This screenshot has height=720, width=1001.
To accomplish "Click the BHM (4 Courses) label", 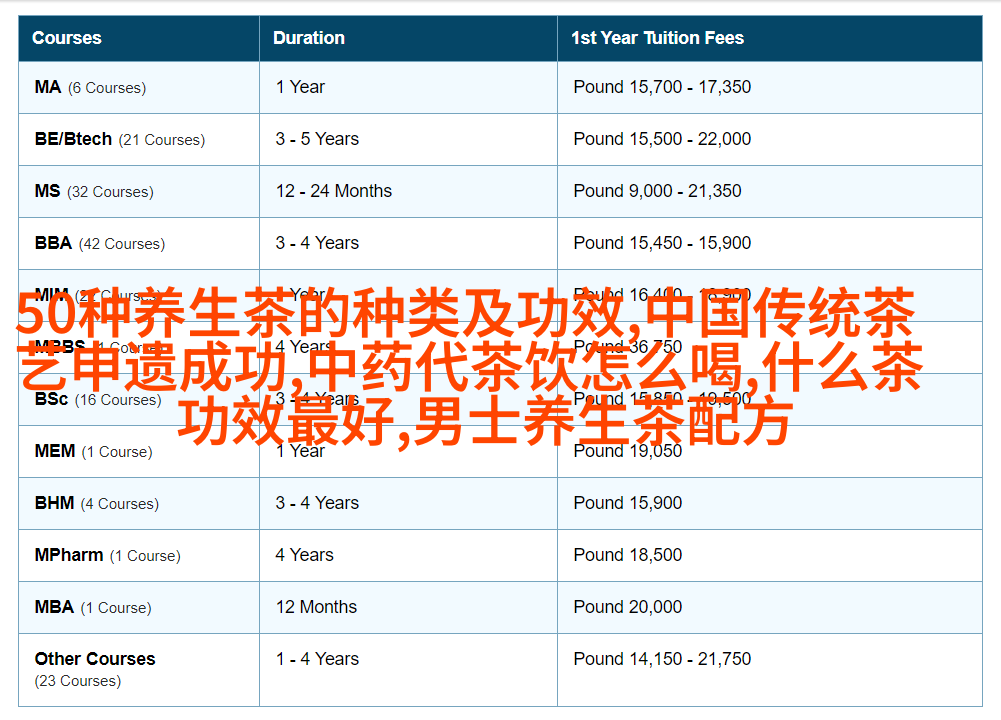I will tap(96, 503).
